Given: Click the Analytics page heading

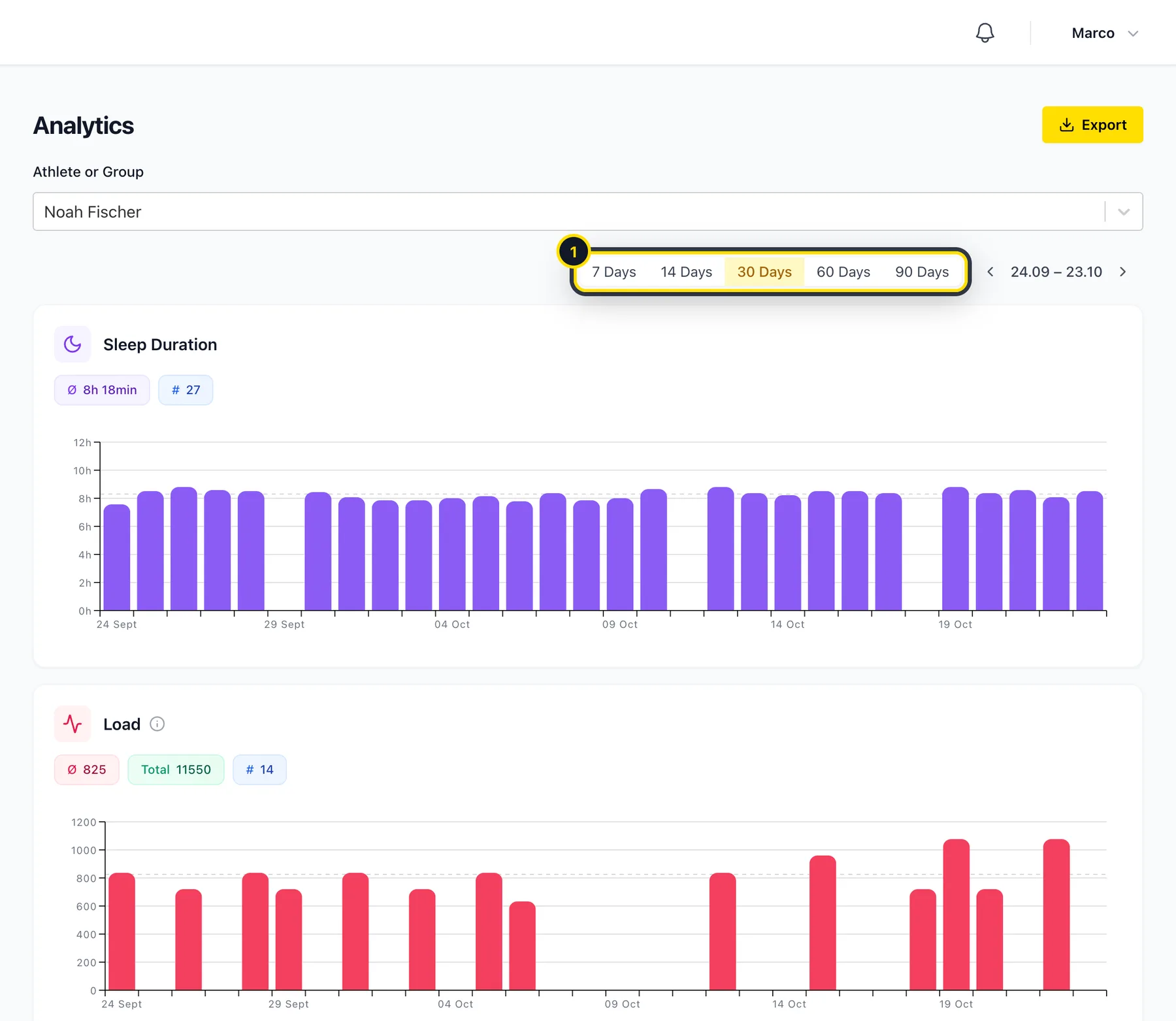Looking at the screenshot, I should pos(84,125).
